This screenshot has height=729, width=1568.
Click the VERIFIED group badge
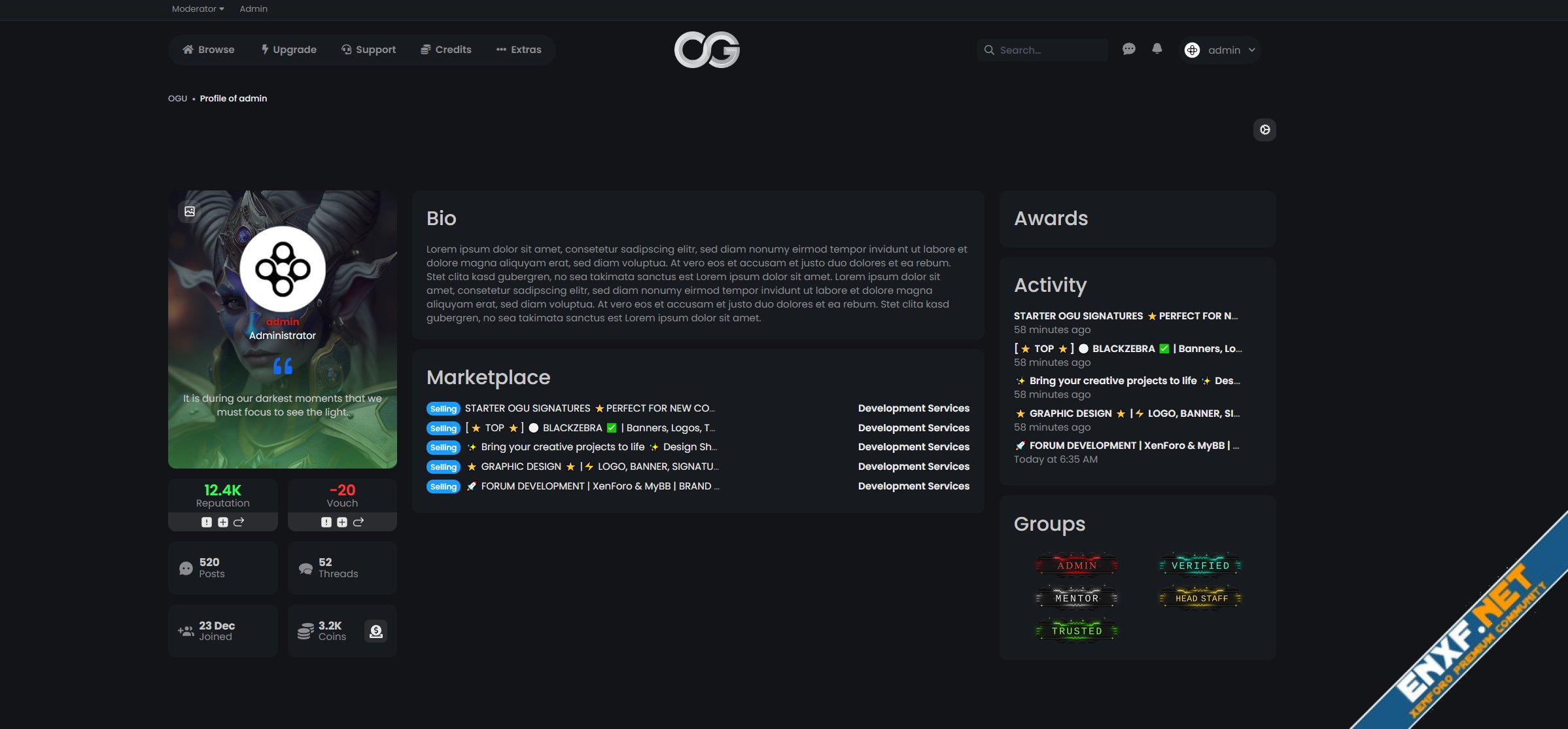(x=1200, y=565)
